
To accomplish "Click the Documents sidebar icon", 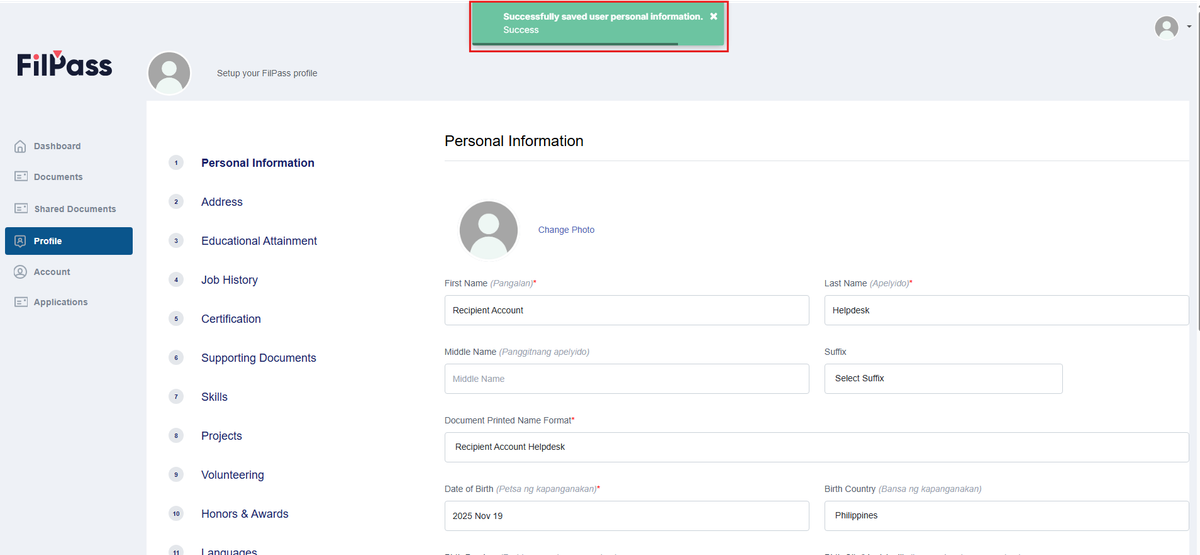I will (21, 177).
